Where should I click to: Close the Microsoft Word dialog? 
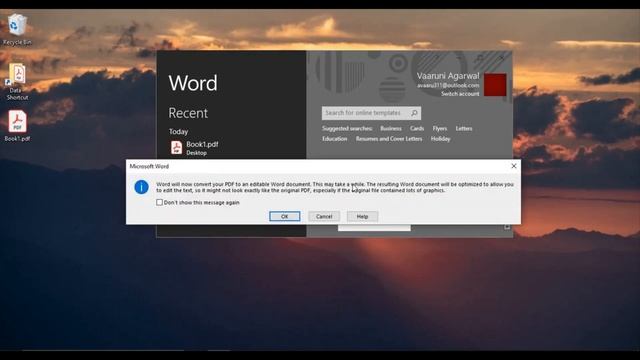(514, 166)
